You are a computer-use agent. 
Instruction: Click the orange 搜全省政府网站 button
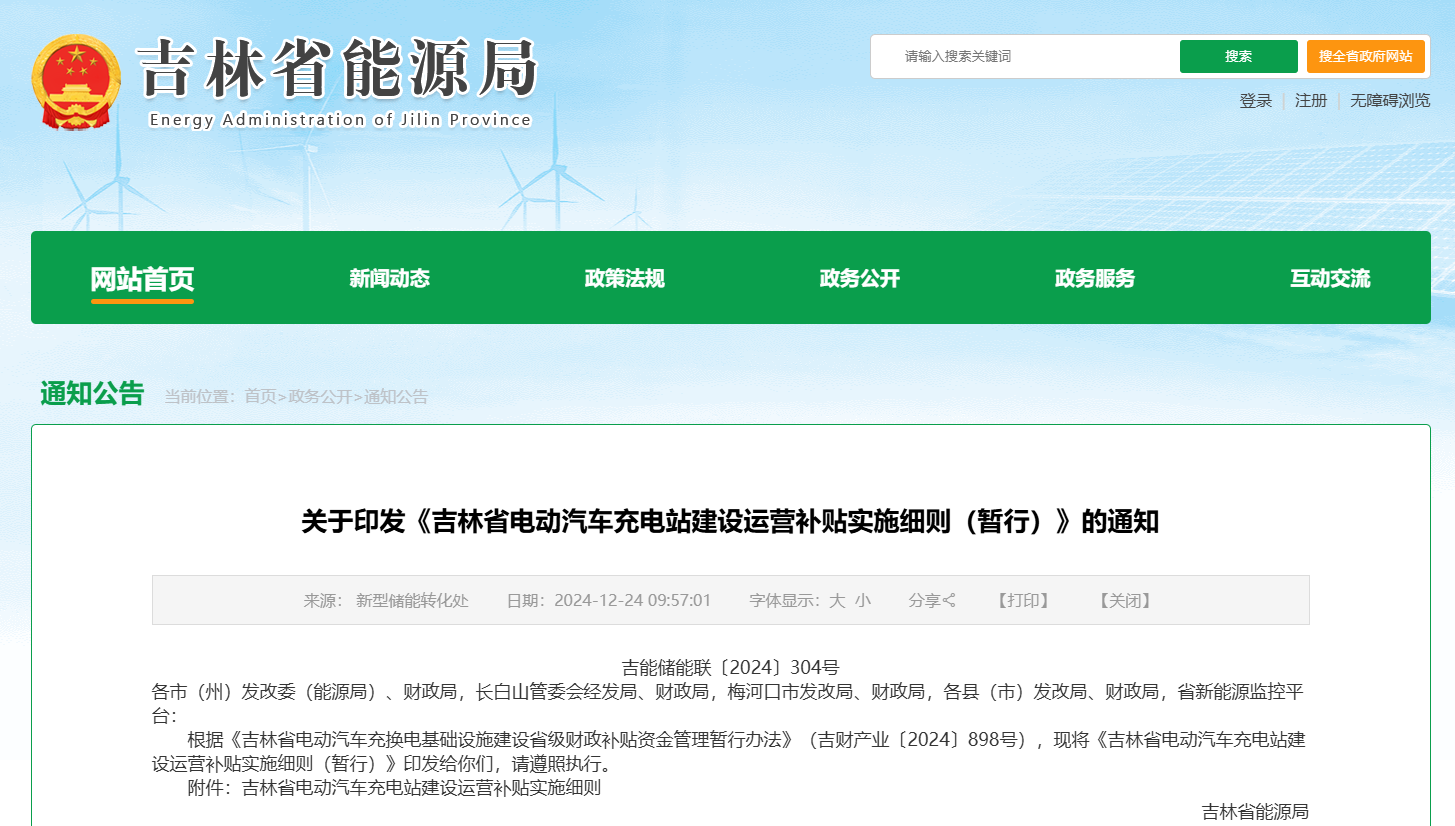click(1365, 57)
